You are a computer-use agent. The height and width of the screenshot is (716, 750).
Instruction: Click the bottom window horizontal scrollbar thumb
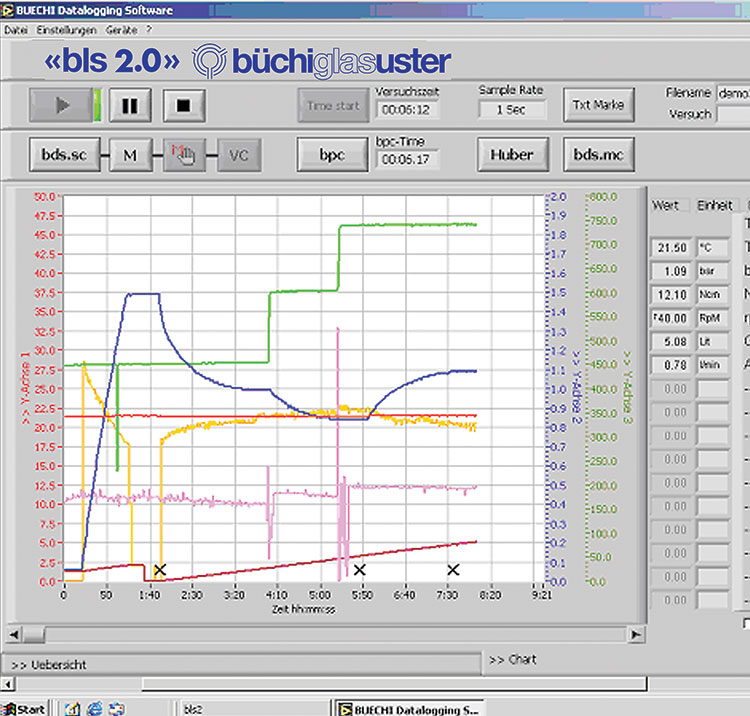tap(395, 684)
